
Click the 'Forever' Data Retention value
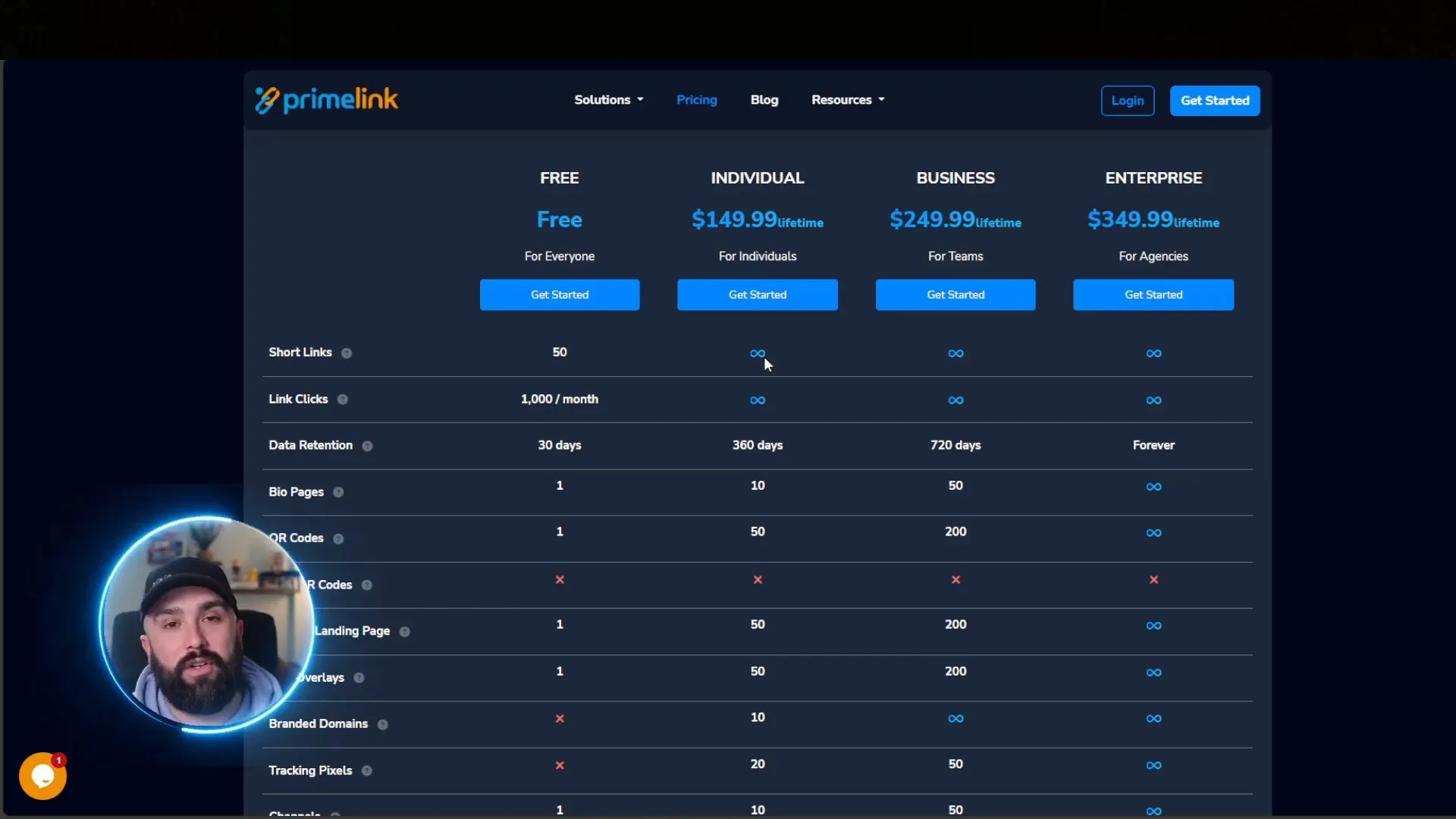[1153, 445]
